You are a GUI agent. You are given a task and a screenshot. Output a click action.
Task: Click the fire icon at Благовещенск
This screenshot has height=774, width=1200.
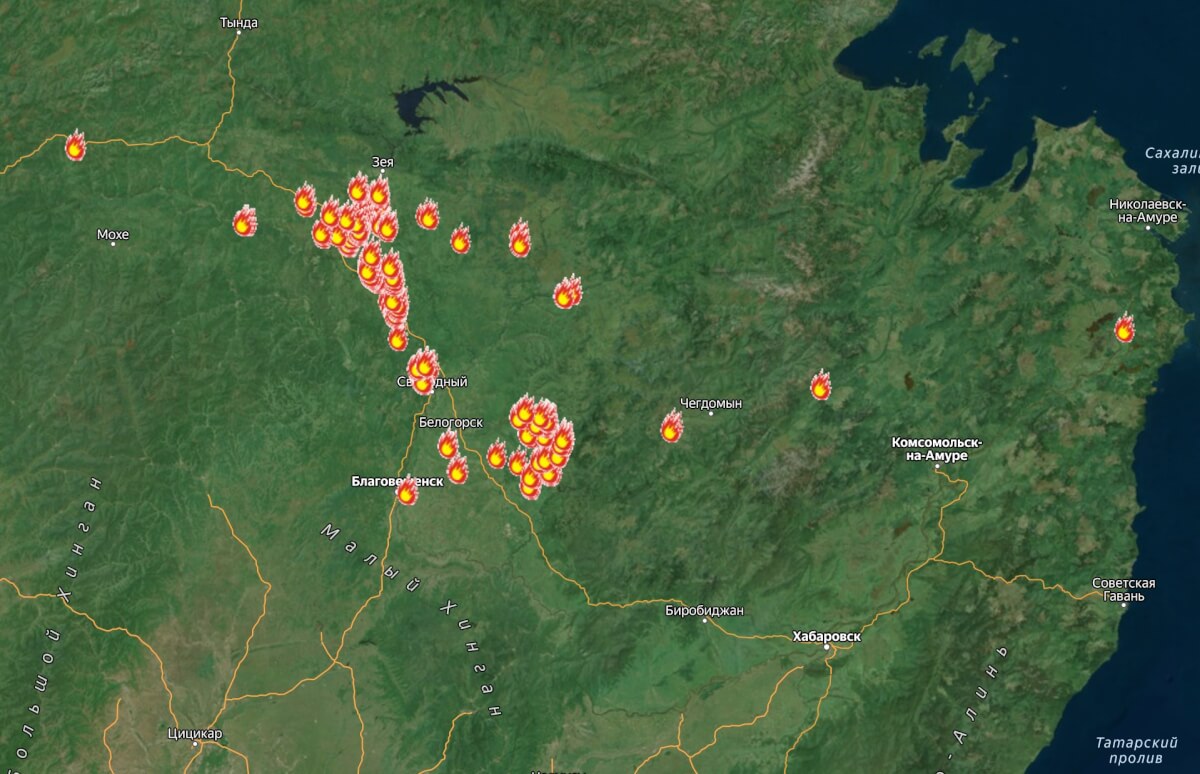coord(406,490)
